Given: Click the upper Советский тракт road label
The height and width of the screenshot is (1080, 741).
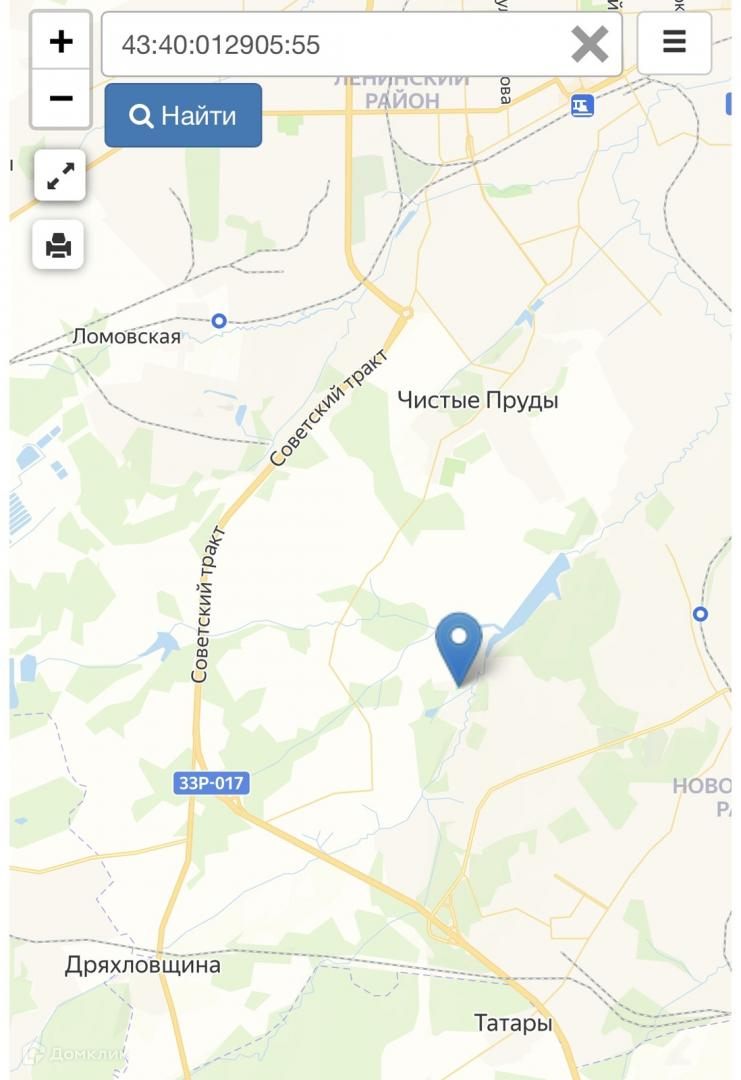Looking at the screenshot, I should point(328,408).
